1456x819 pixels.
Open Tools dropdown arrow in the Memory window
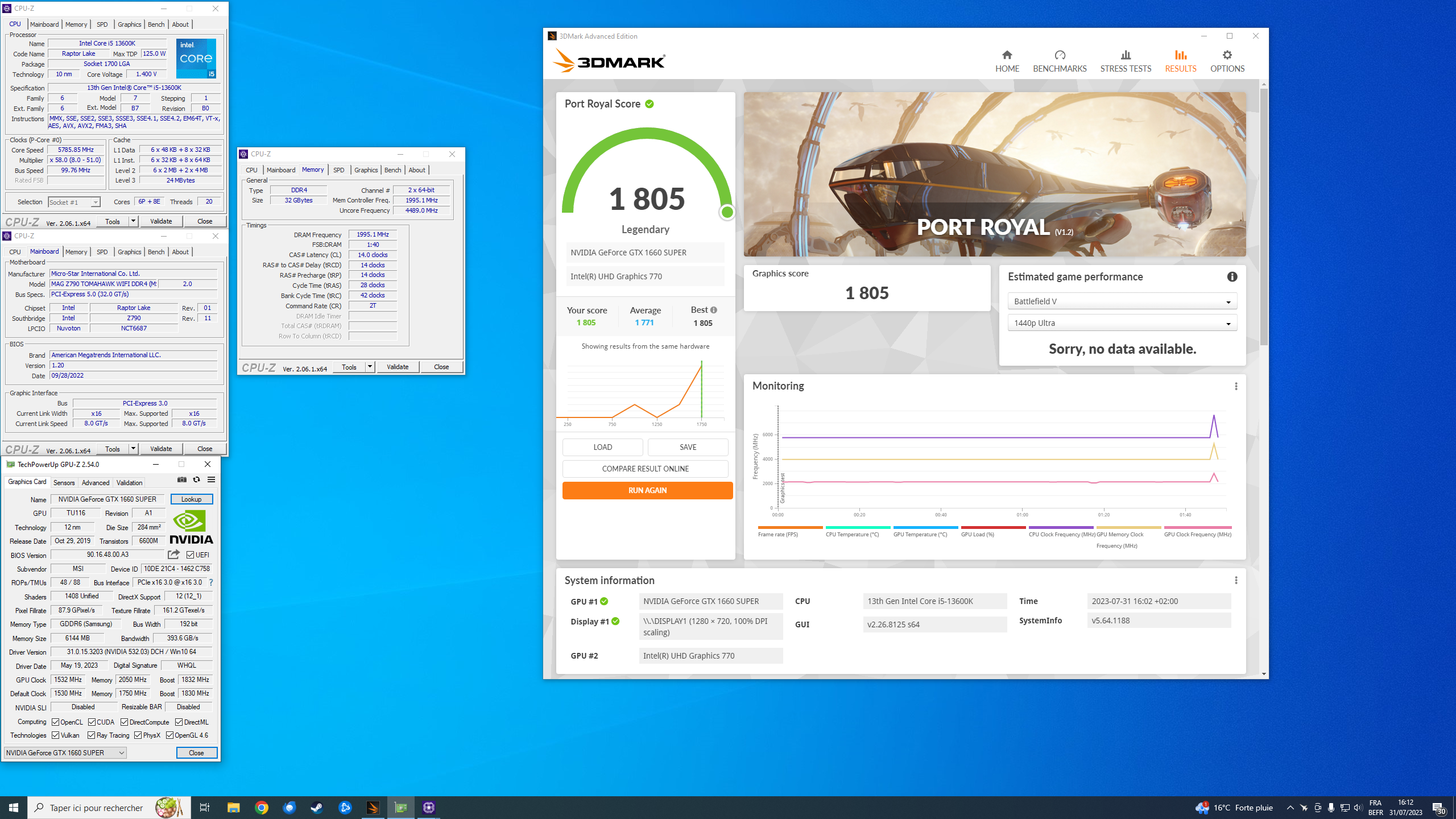tap(370, 367)
